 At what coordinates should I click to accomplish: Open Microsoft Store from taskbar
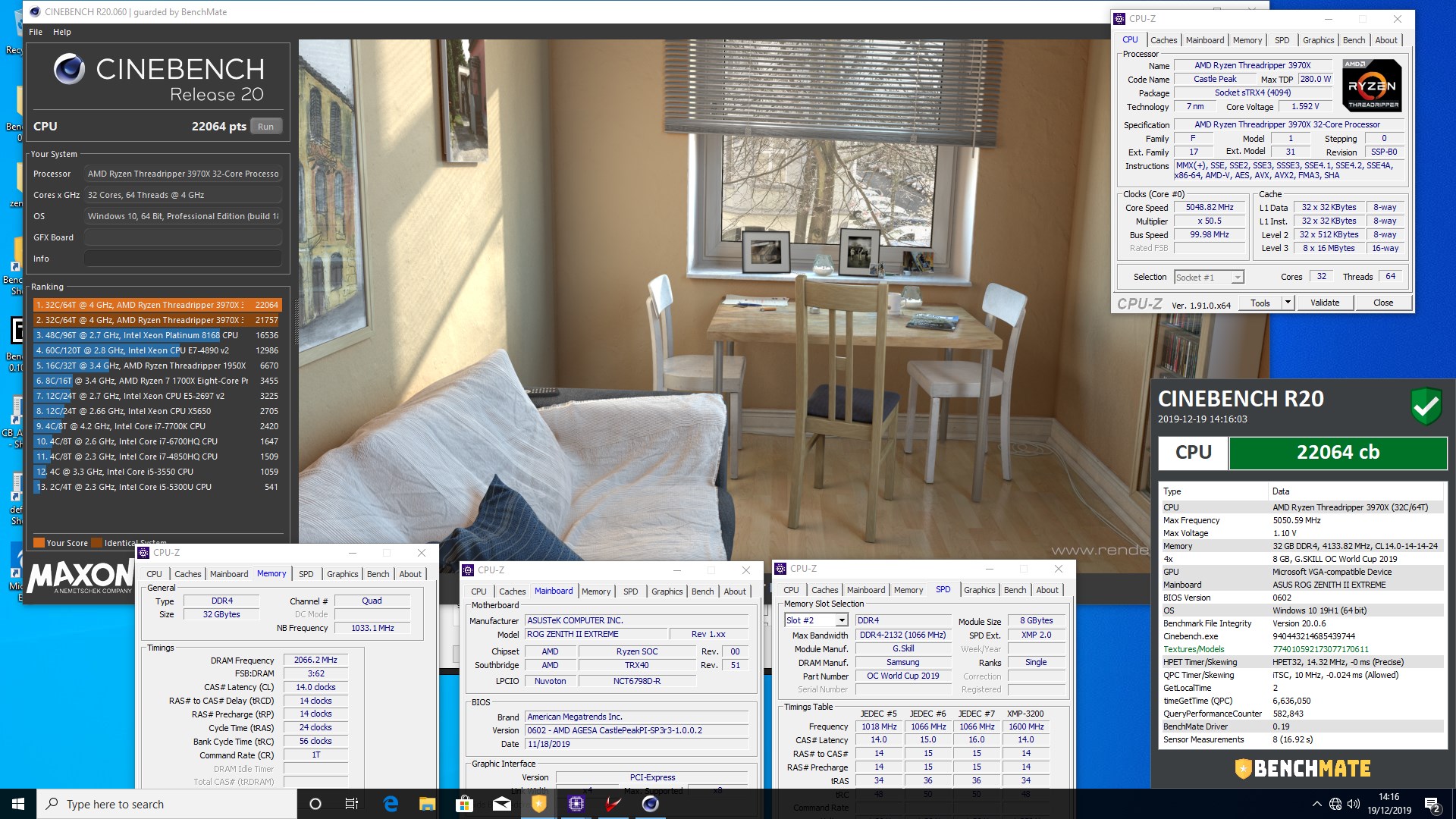tap(464, 804)
